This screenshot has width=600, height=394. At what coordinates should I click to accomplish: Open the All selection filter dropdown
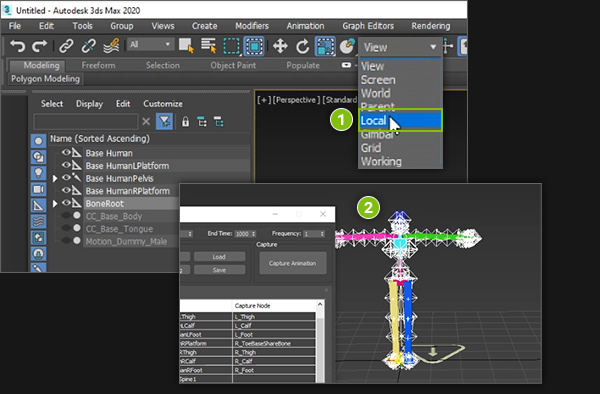(150, 44)
